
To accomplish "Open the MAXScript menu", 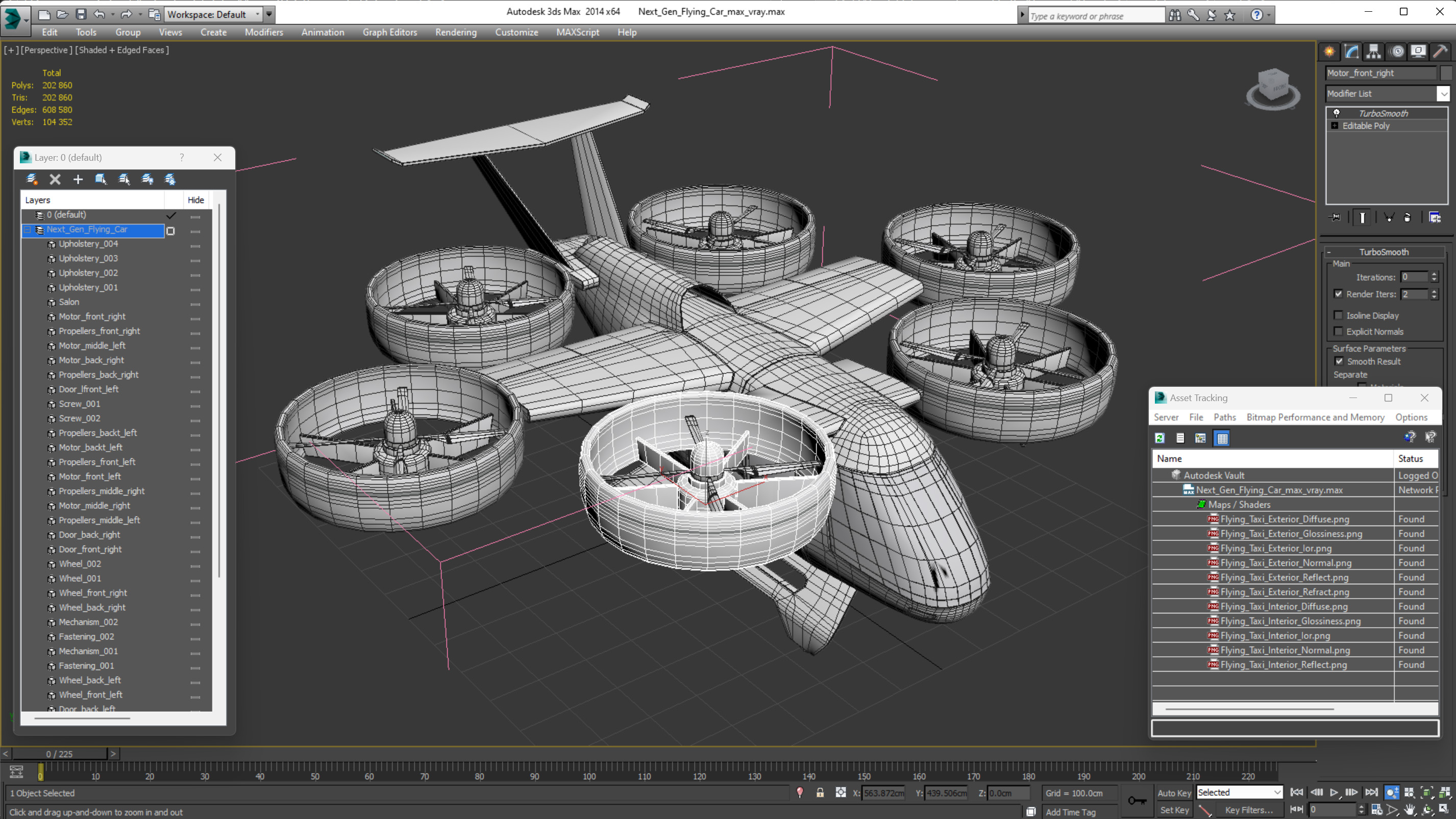I will click(x=577, y=32).
